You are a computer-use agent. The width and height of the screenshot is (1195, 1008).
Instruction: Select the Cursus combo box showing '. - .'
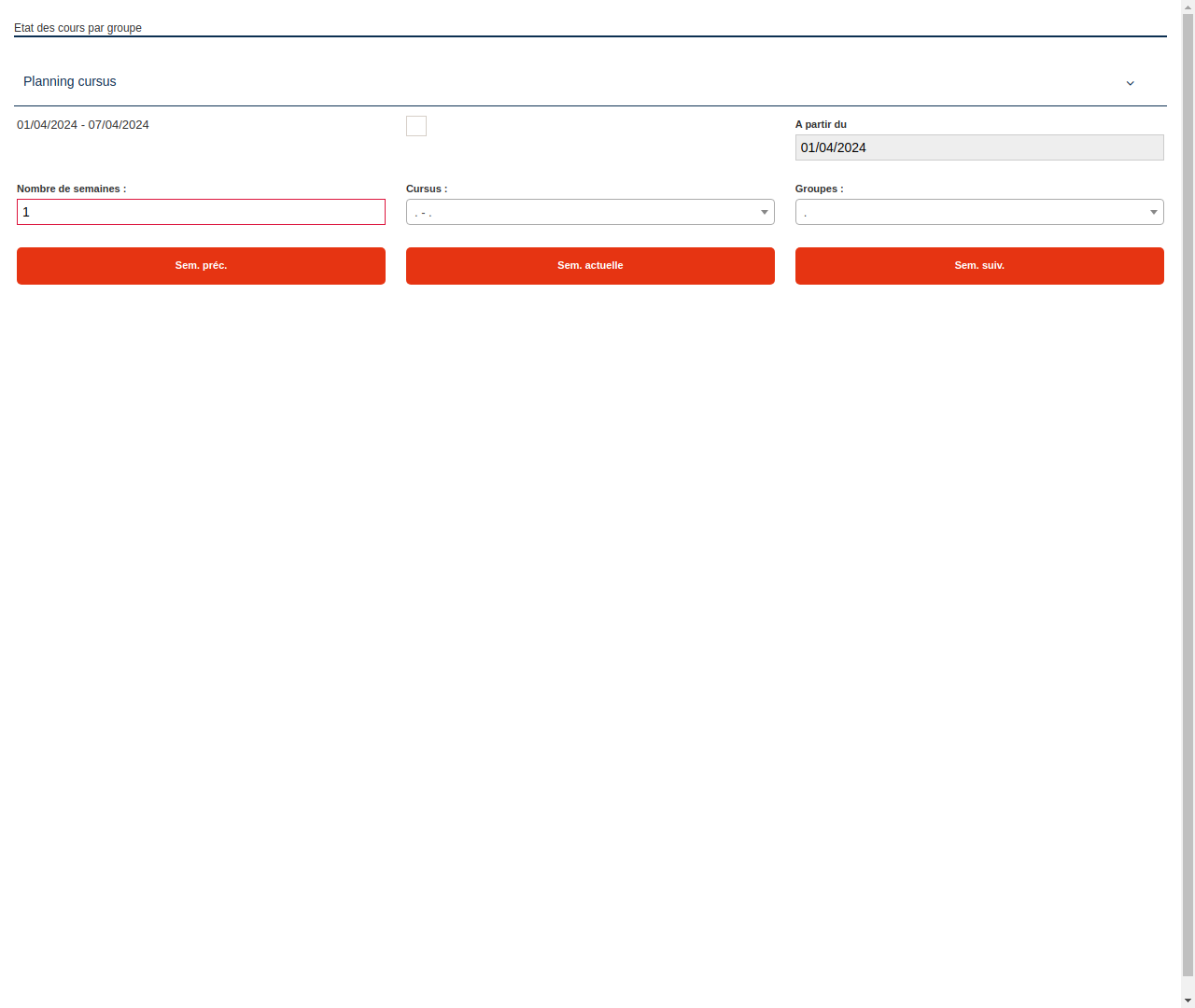(590, 212)
